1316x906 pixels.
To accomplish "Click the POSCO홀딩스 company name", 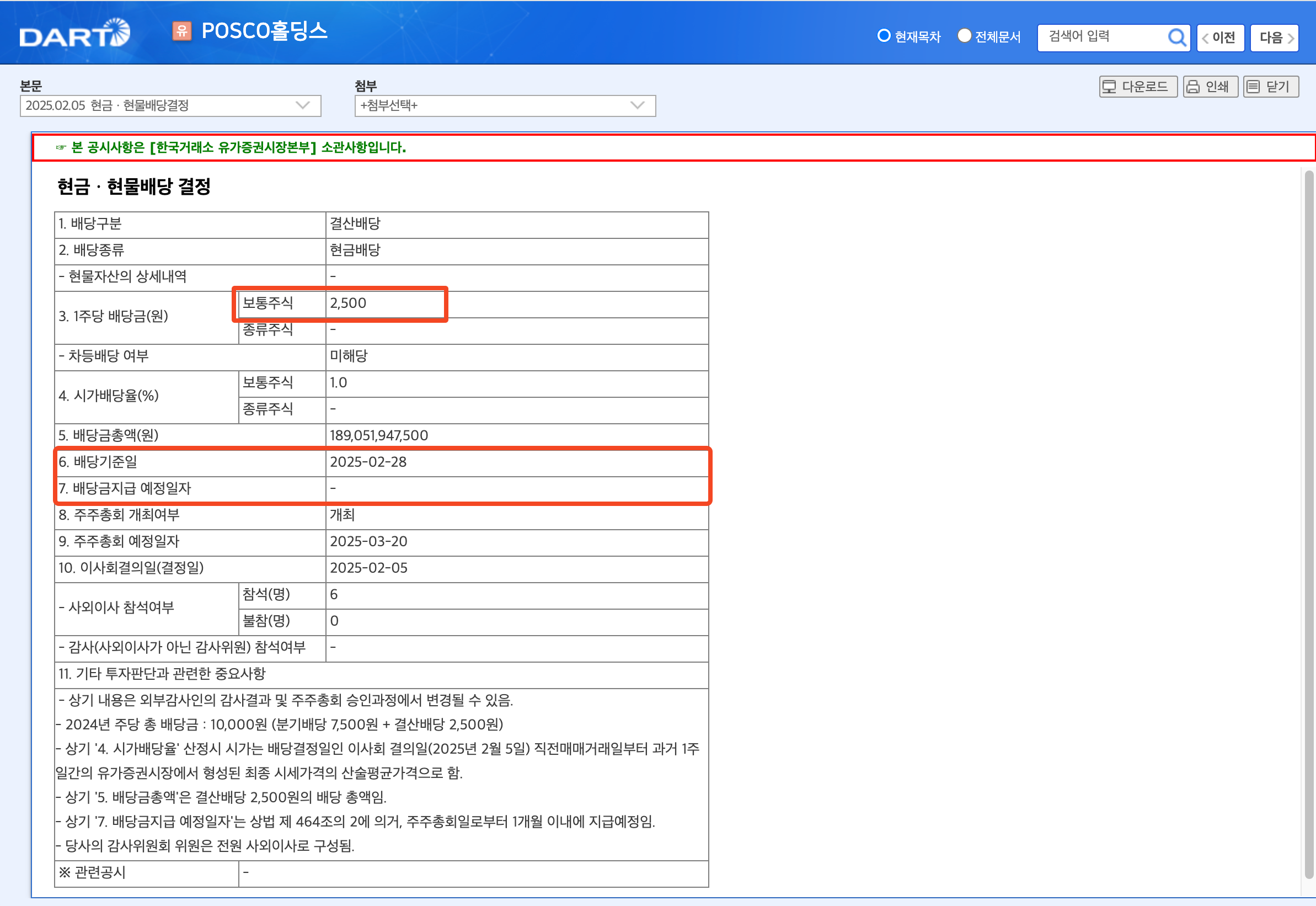I will (265, 33).
